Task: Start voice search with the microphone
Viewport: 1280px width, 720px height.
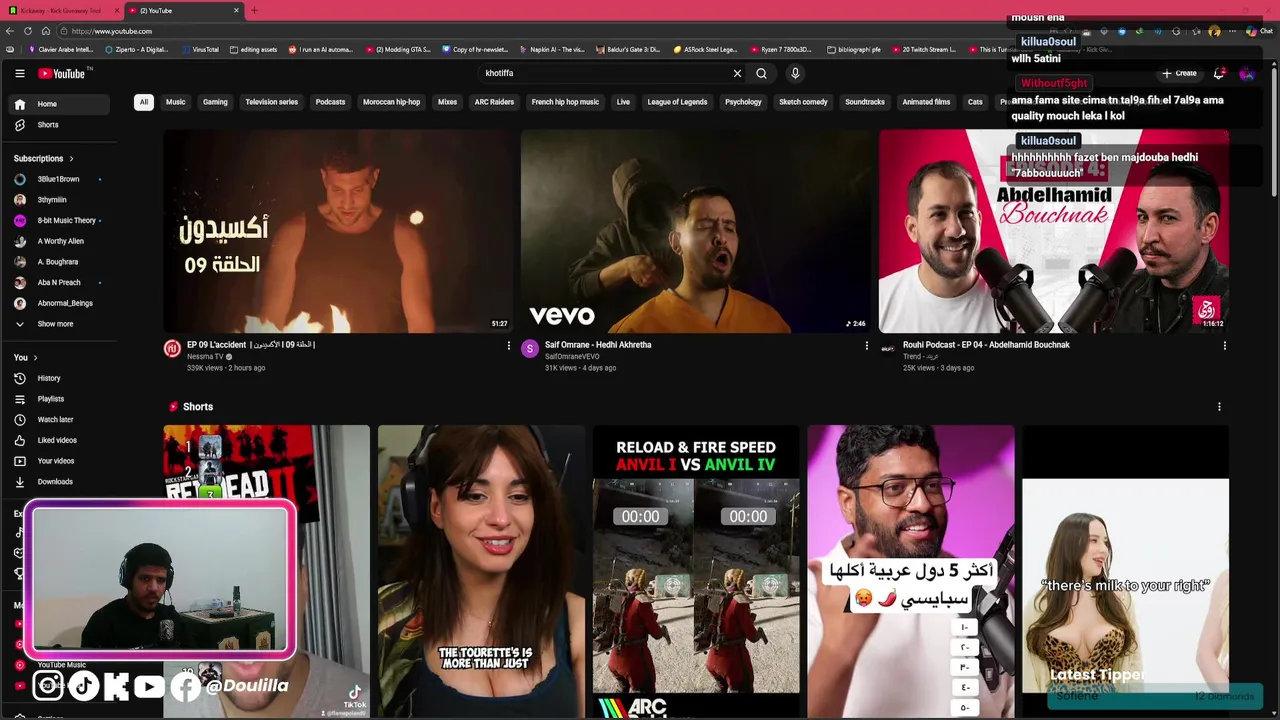Action: click(x=795, y=73)
